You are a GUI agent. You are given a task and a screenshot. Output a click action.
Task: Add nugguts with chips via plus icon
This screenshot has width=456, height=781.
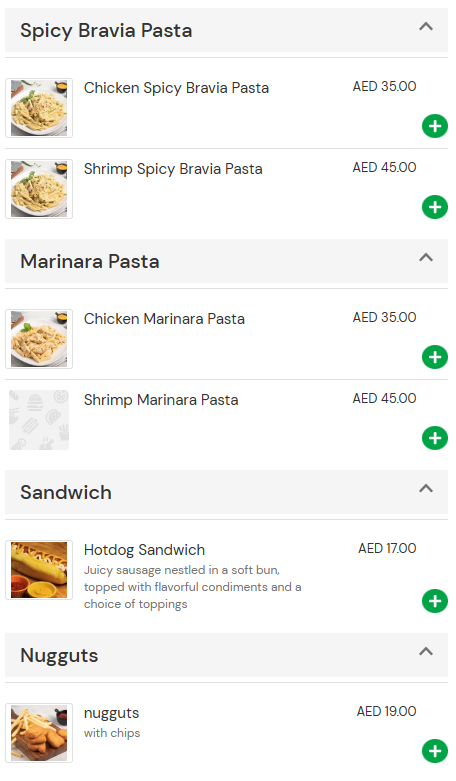click(x=435, y=751)
